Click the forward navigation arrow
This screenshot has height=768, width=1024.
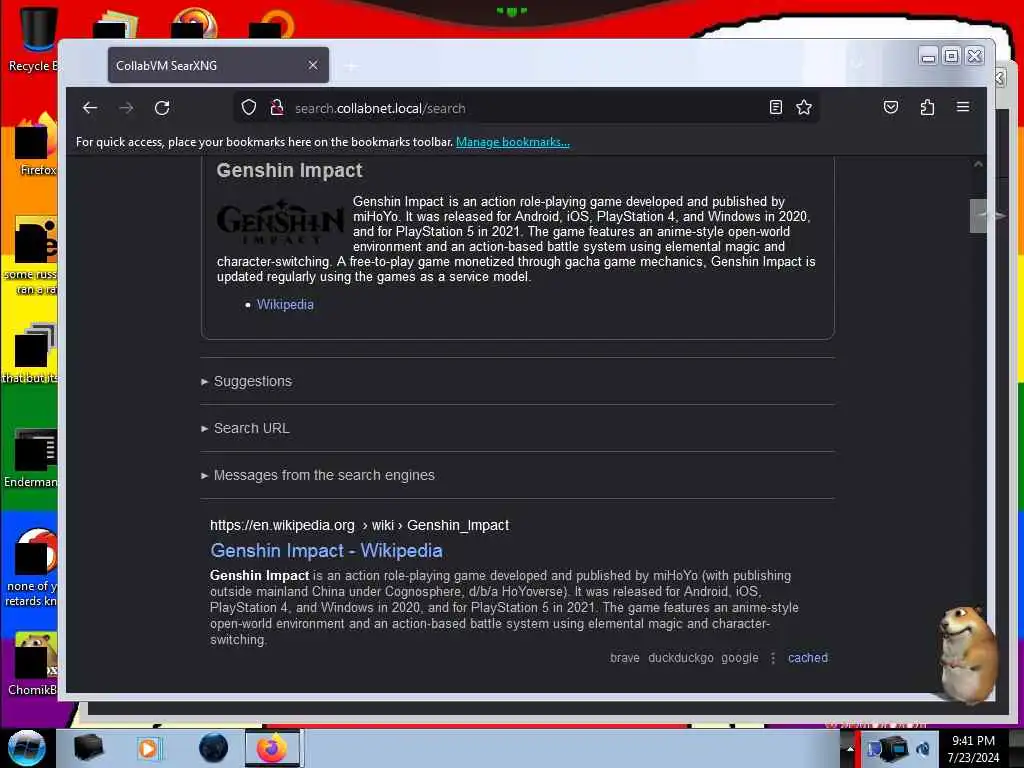[x=127, y=108]
